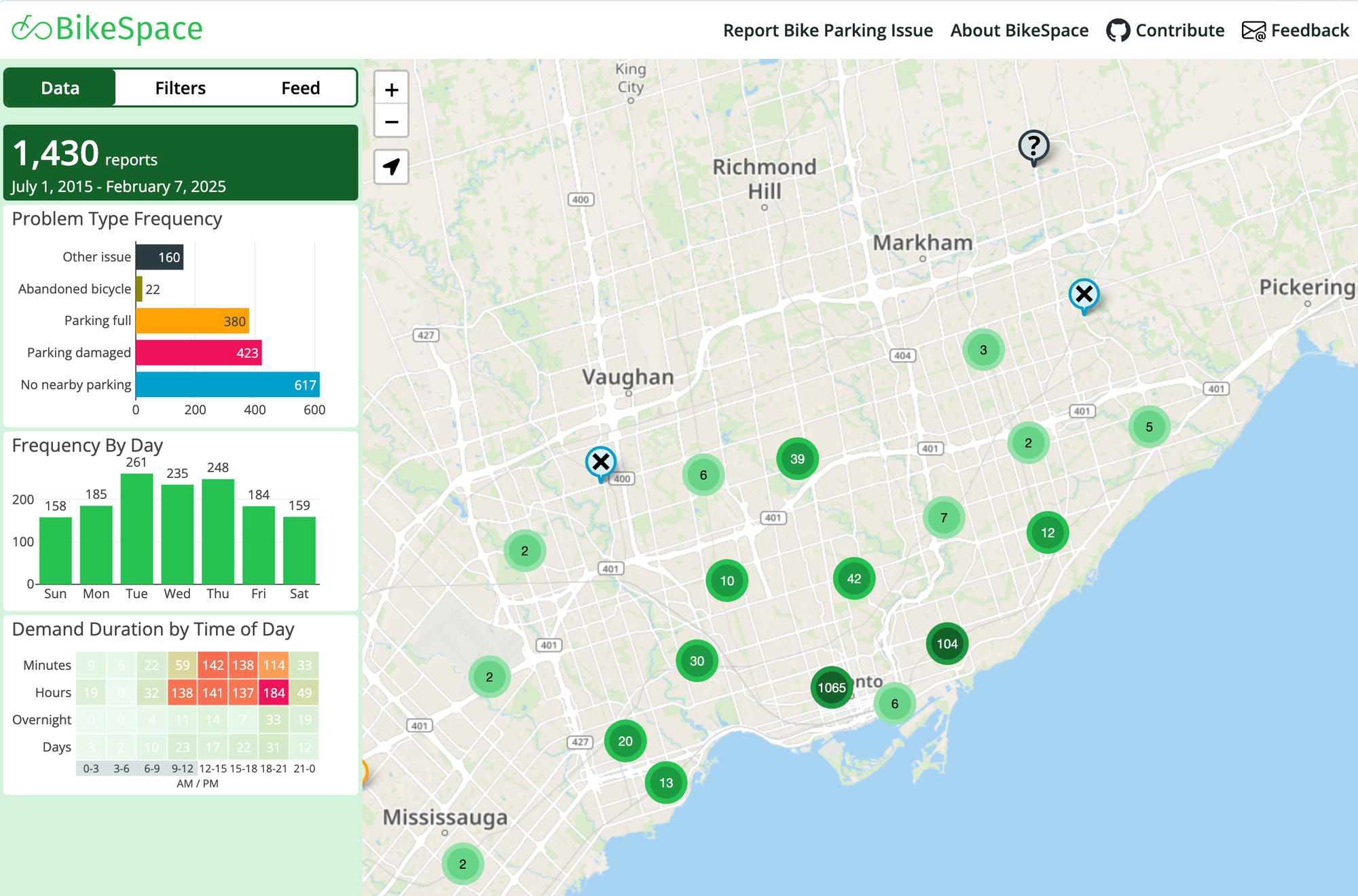Switch to the Filters tab
Screen dimensions: 1358x896
coord(180,88)
